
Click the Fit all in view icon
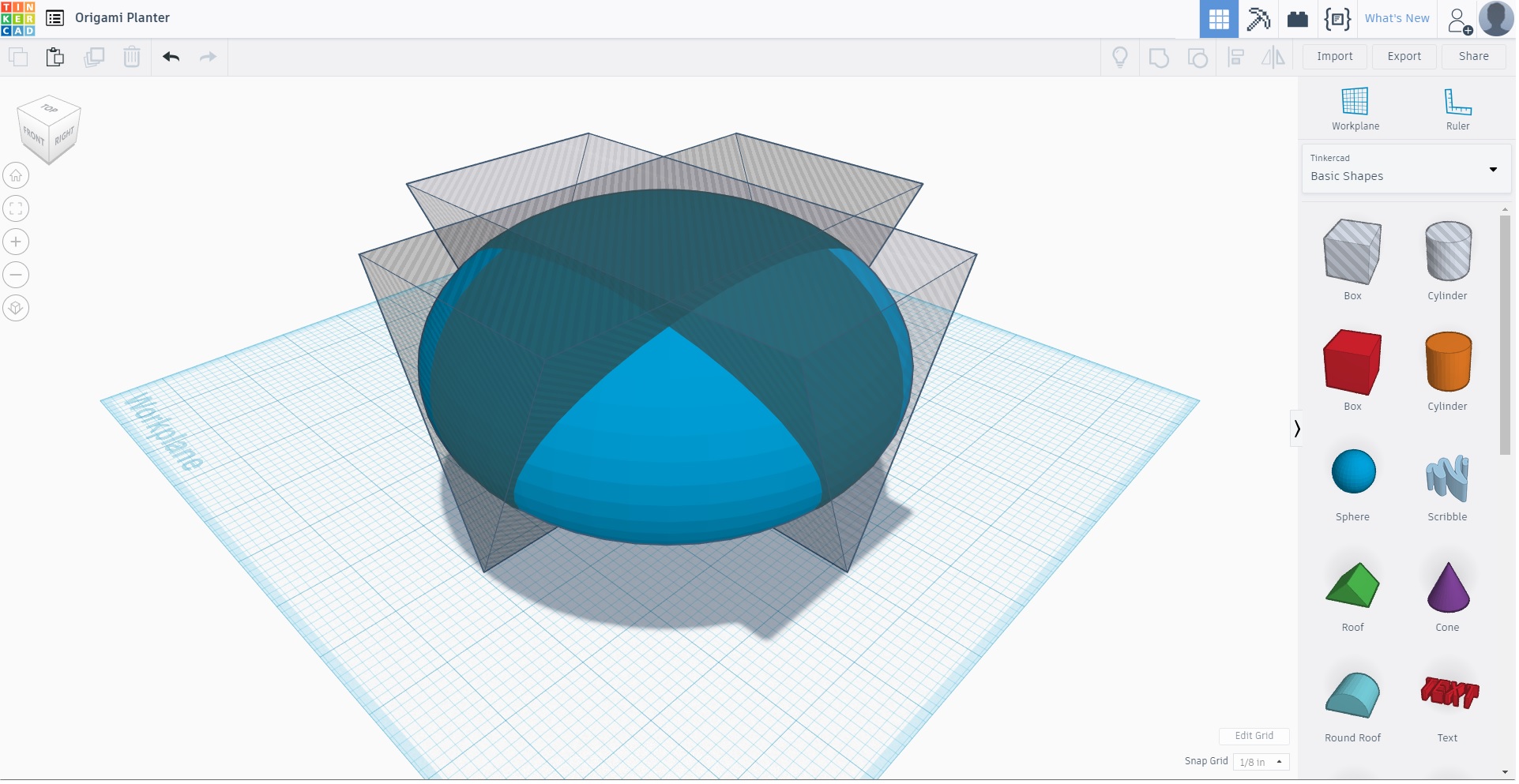click(x=16, y=208)
